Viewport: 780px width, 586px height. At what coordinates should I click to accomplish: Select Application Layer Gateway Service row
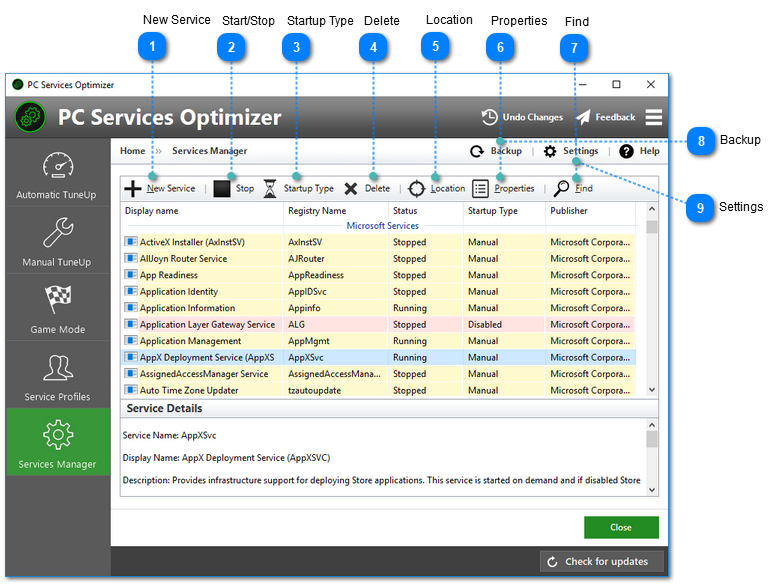(379, 324)
